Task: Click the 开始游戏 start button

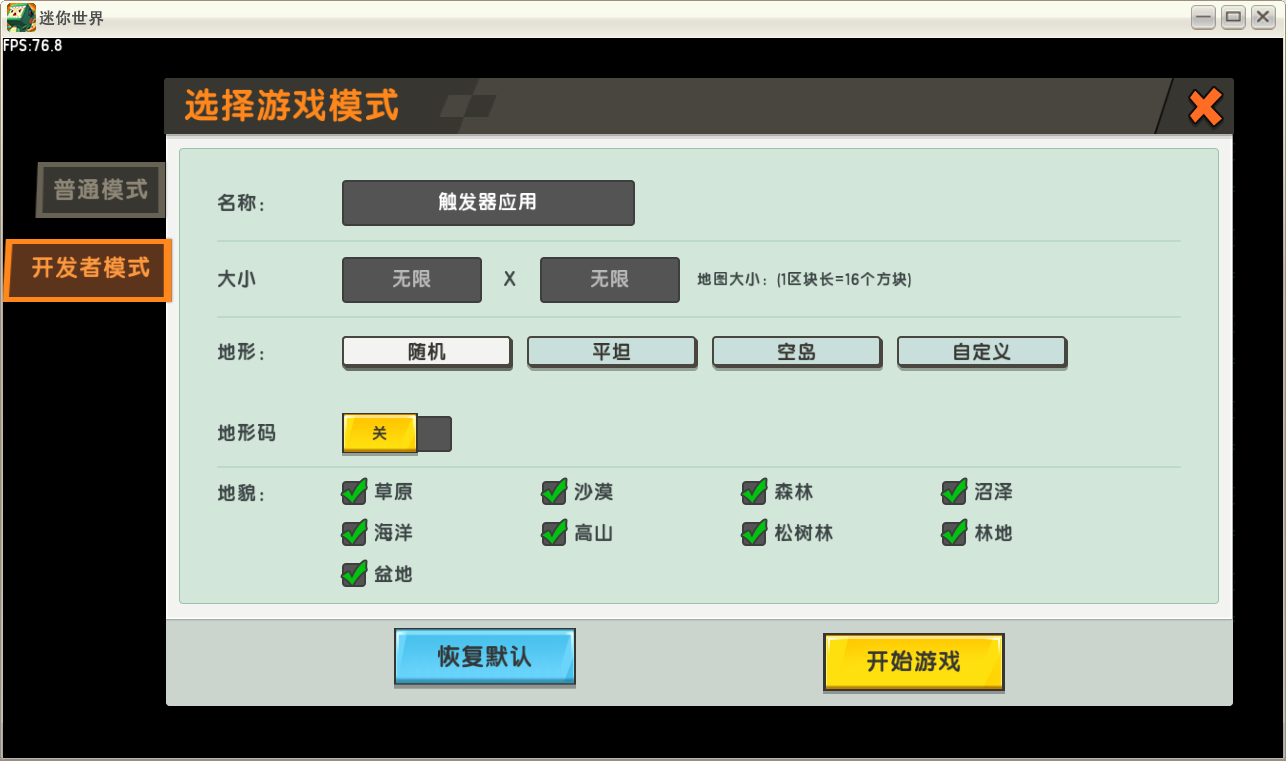Action: (x=913, y=660)
